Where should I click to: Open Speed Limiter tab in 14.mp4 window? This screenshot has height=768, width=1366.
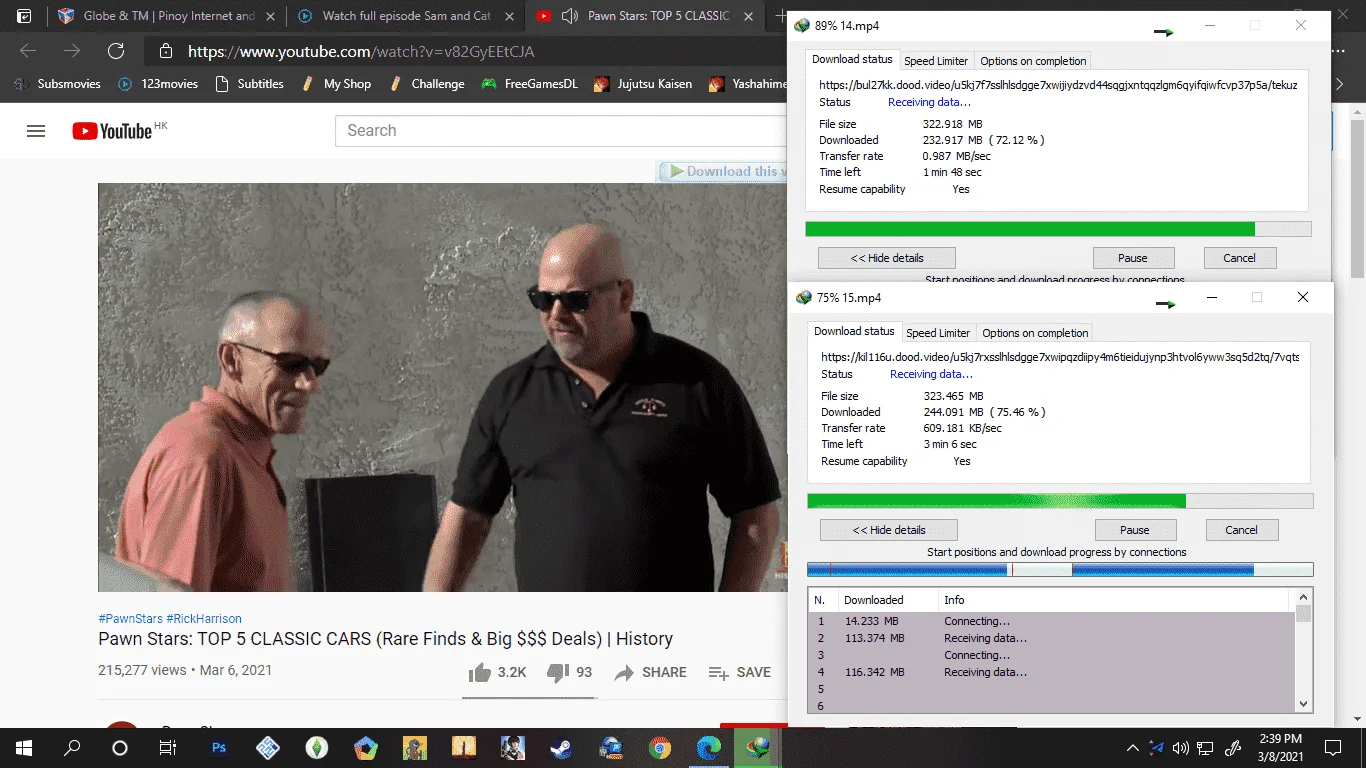point(936,61)
